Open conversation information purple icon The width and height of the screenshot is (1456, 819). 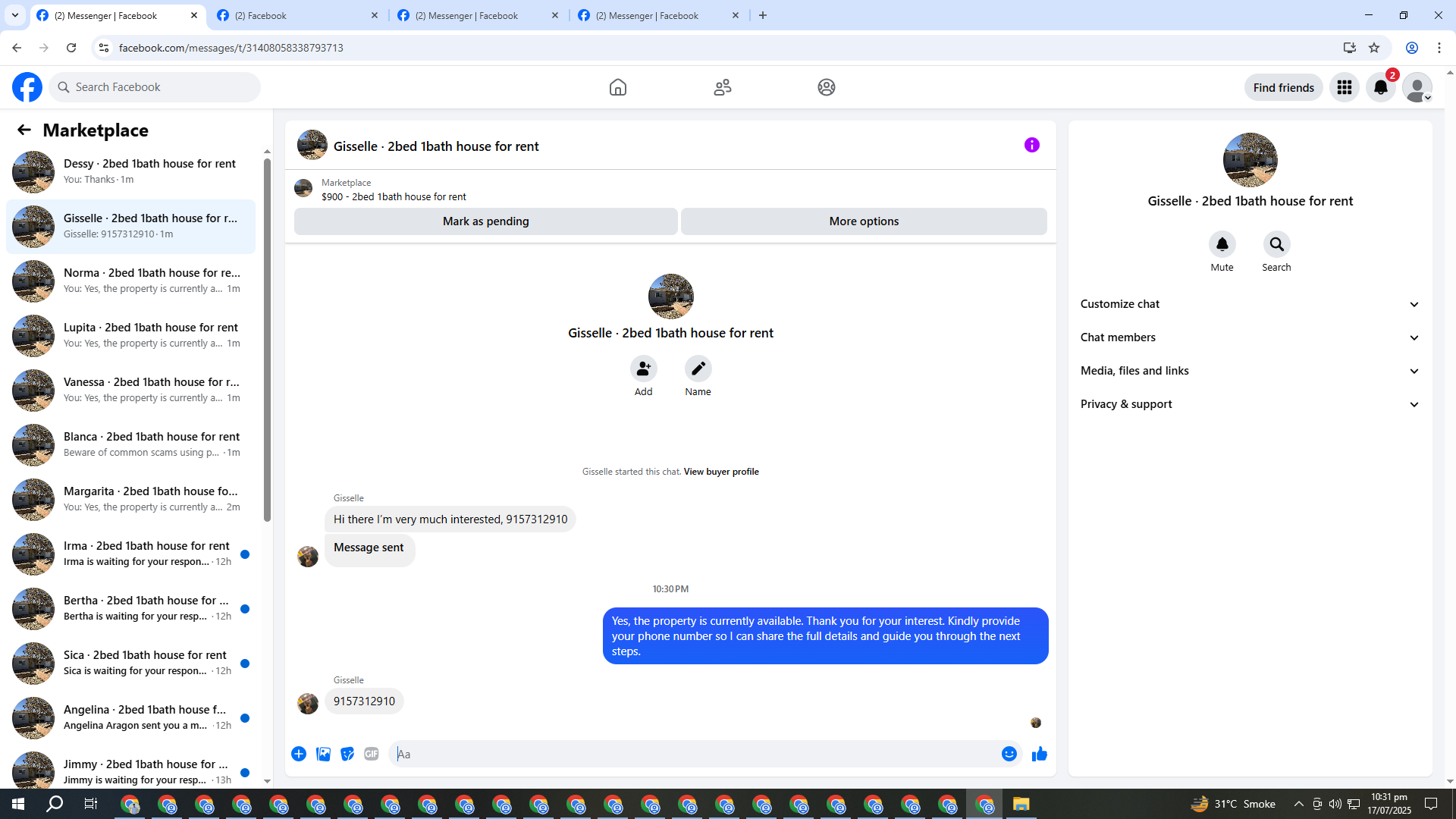(1032, 145)
